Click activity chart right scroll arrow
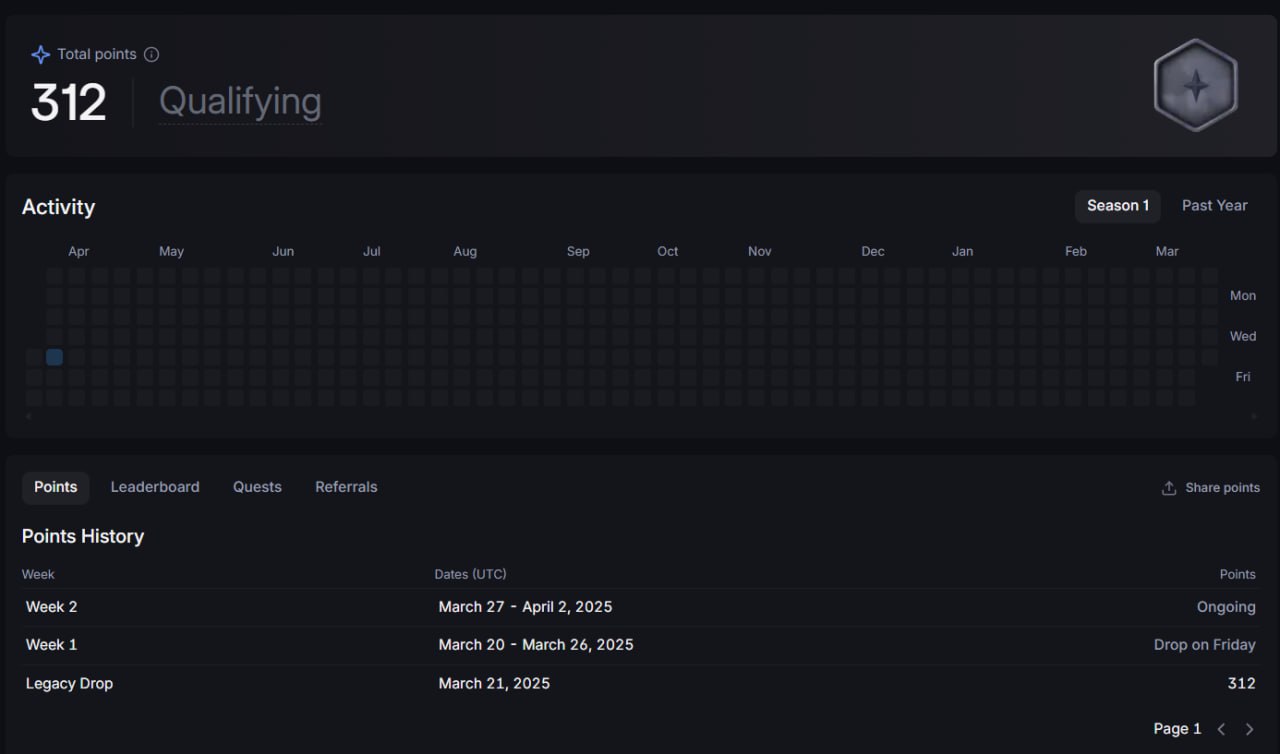The image size is (1280, 754). tap(1255, 416)
